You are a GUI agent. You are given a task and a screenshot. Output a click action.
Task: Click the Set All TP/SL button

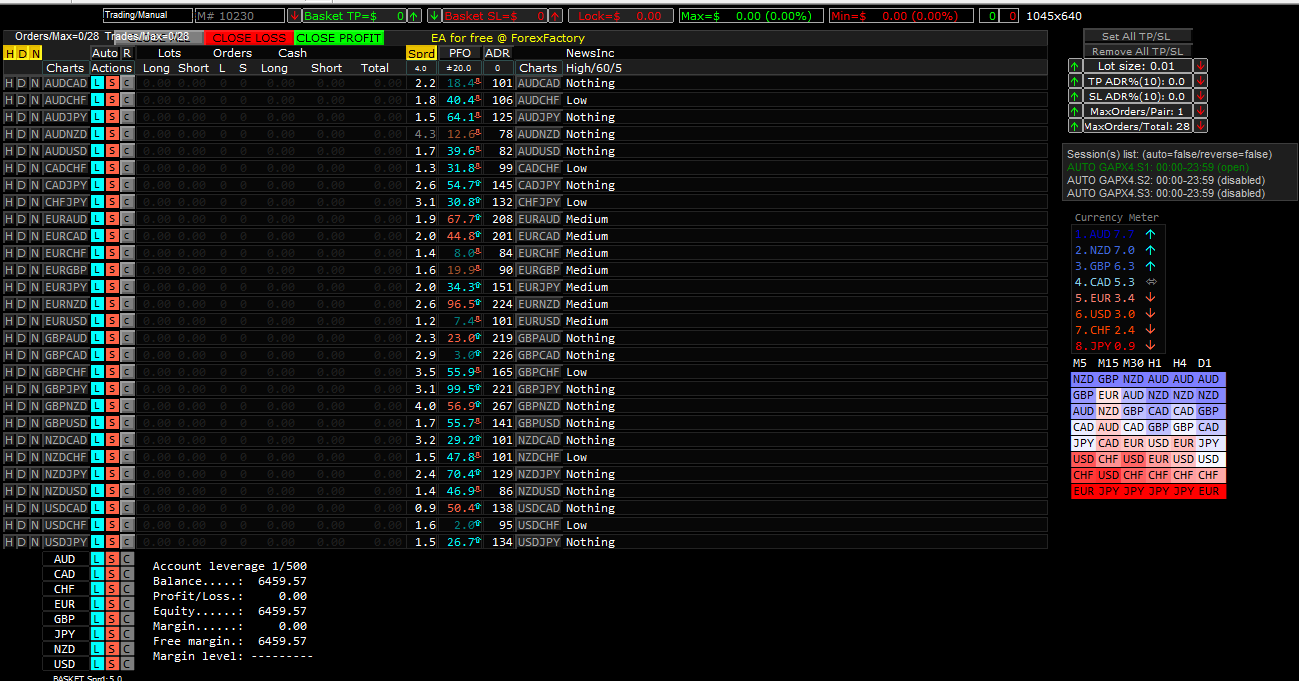coord(1138,36)
